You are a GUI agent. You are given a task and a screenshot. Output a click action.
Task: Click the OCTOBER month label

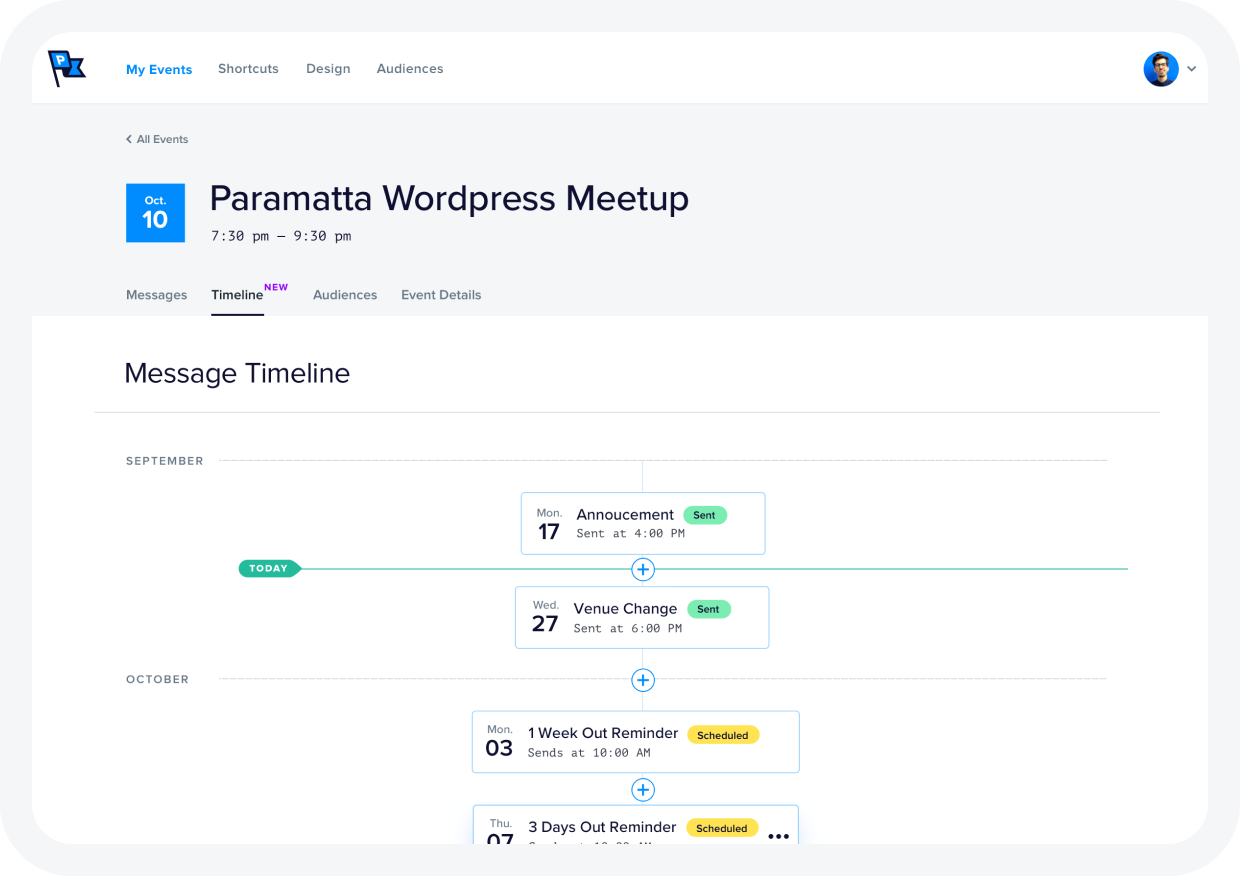point(158,679)
